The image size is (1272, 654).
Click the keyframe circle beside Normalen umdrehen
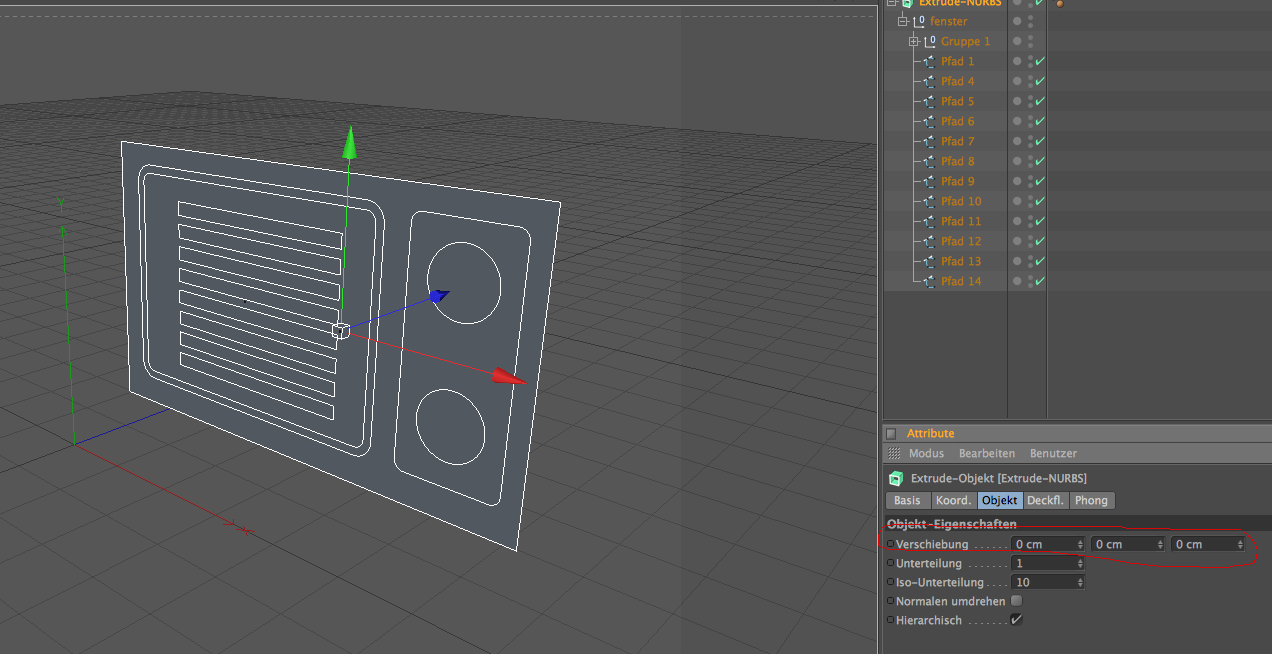coord(890,601)
